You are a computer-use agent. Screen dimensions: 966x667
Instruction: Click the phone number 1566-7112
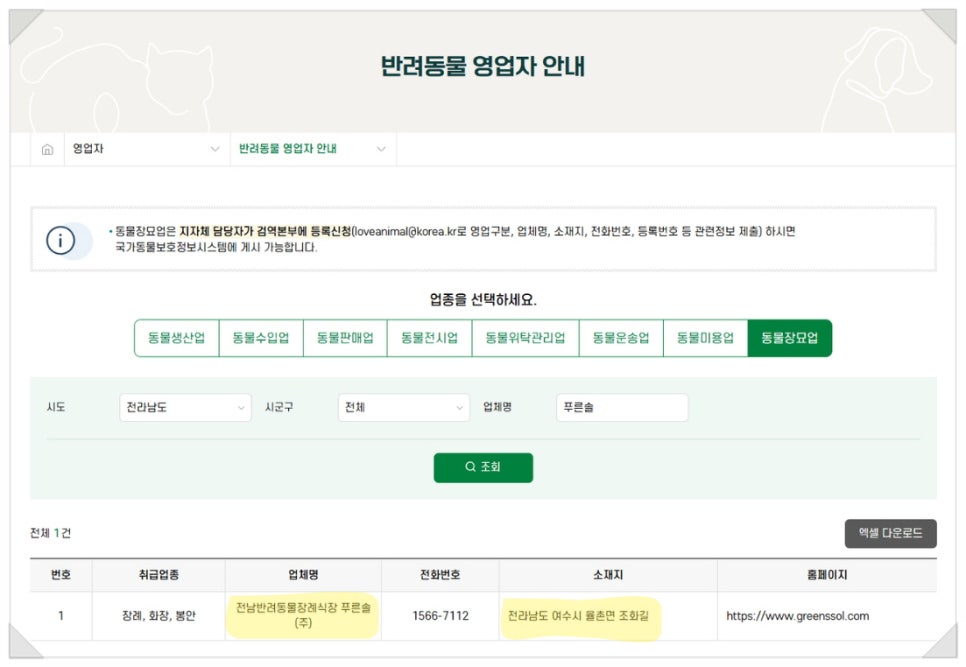coord(440,616)
